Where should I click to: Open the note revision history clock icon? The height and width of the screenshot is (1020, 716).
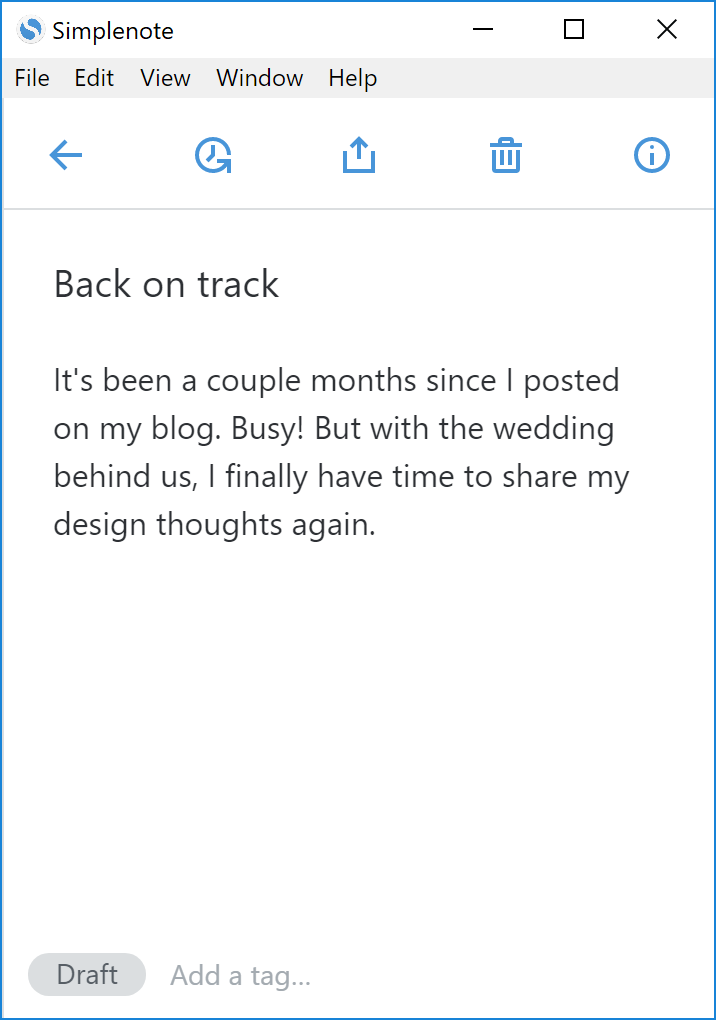click(213, 156)
